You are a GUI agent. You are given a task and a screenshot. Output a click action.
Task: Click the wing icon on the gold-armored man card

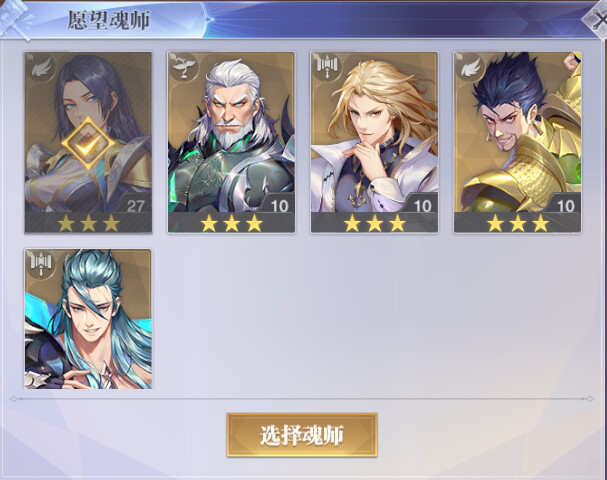point(470,67)
